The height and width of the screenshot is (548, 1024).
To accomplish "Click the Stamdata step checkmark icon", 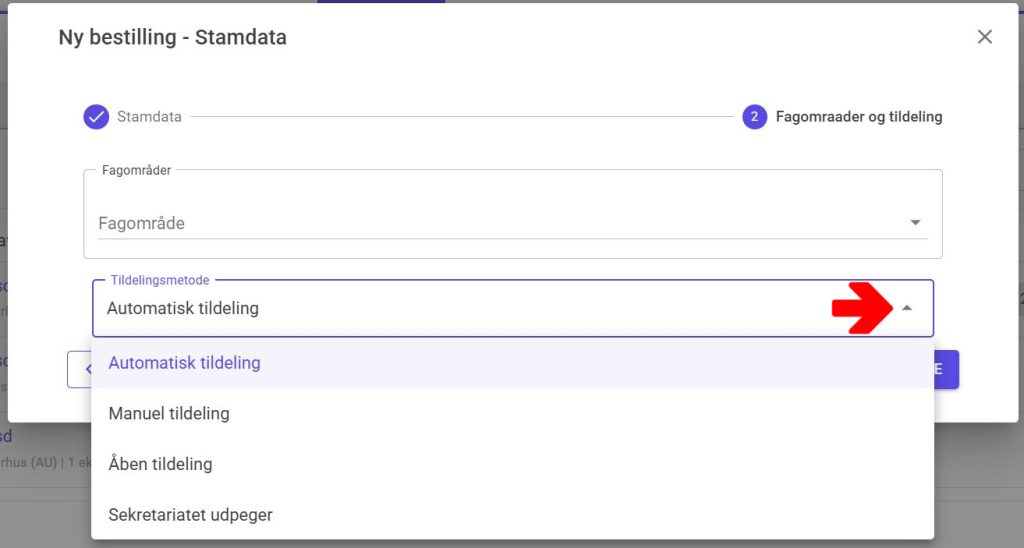I will [x=96, y=117].
